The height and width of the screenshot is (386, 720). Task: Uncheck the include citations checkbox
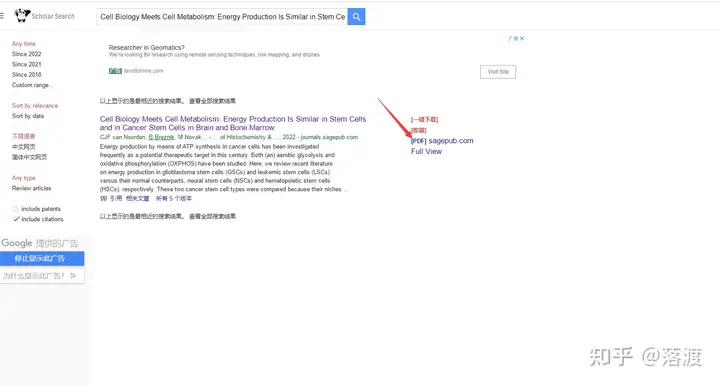click(x=16, y=219)
